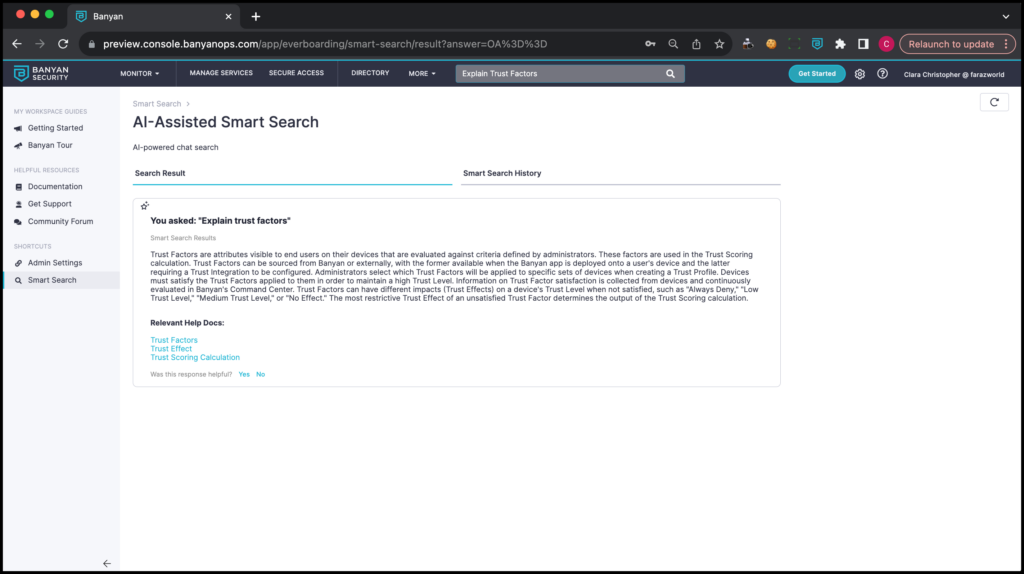Click the Getting Started megaphone icon

click(x=18, y=129)
